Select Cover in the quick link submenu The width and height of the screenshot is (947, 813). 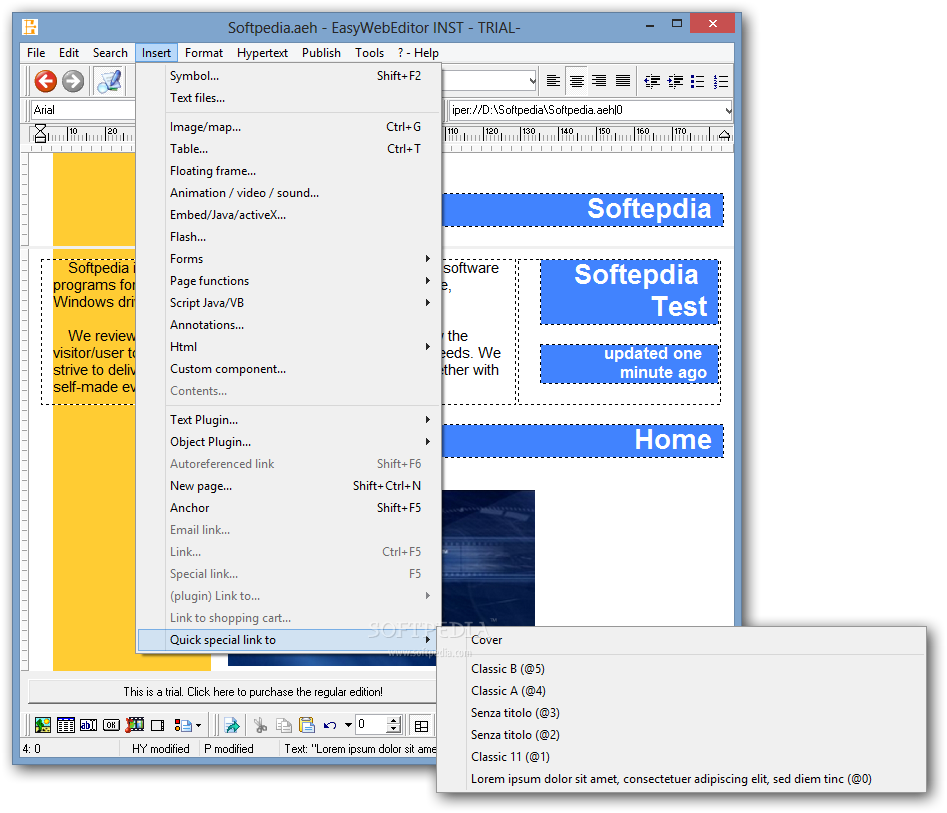[681, 640]
